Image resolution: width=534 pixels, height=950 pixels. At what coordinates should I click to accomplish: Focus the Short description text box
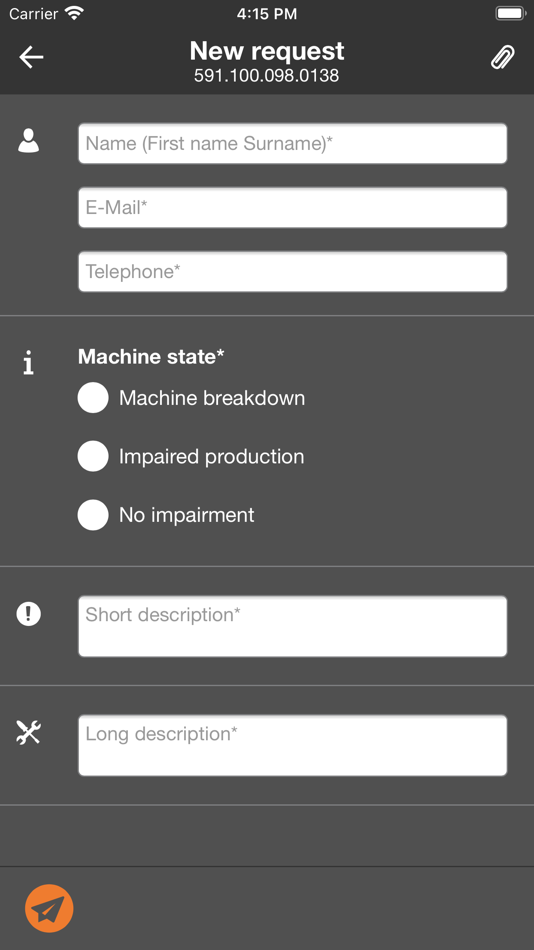coord(292,626)
